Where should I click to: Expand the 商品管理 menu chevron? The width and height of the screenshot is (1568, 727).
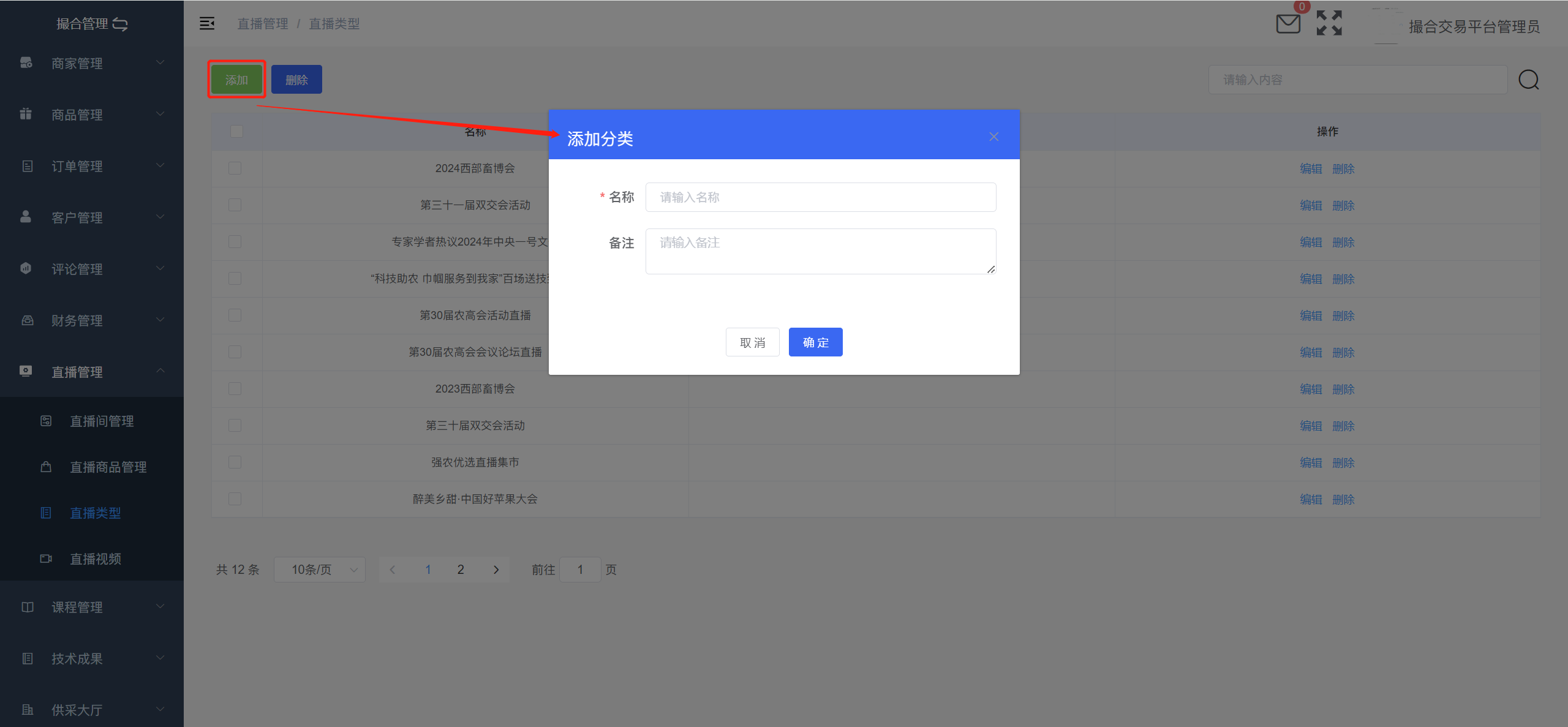click(160, 114)
